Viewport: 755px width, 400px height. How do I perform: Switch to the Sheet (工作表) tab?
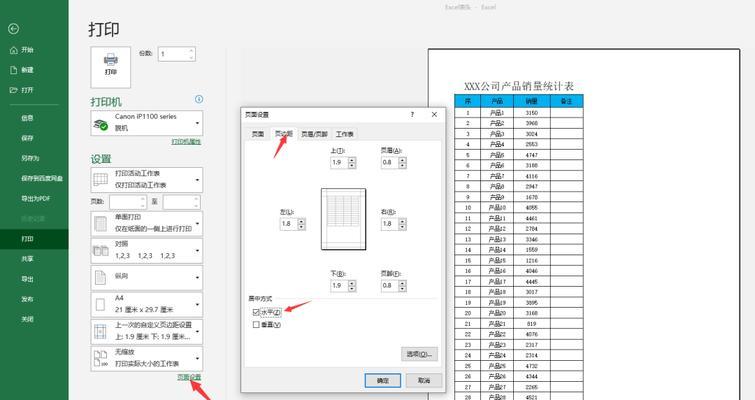pos(345,133)
